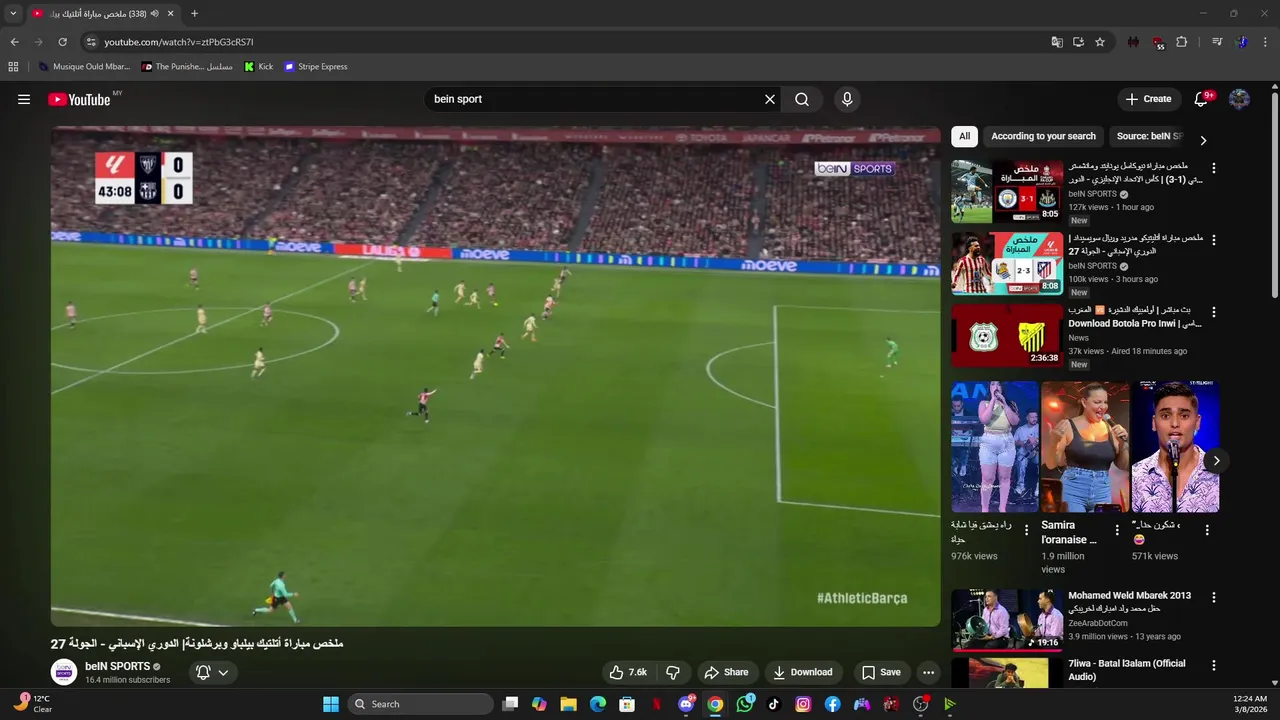Bookmark this page with the star icon
Image resolution: width=1280 pixels, height=720 pixels.
[1100, 42]
